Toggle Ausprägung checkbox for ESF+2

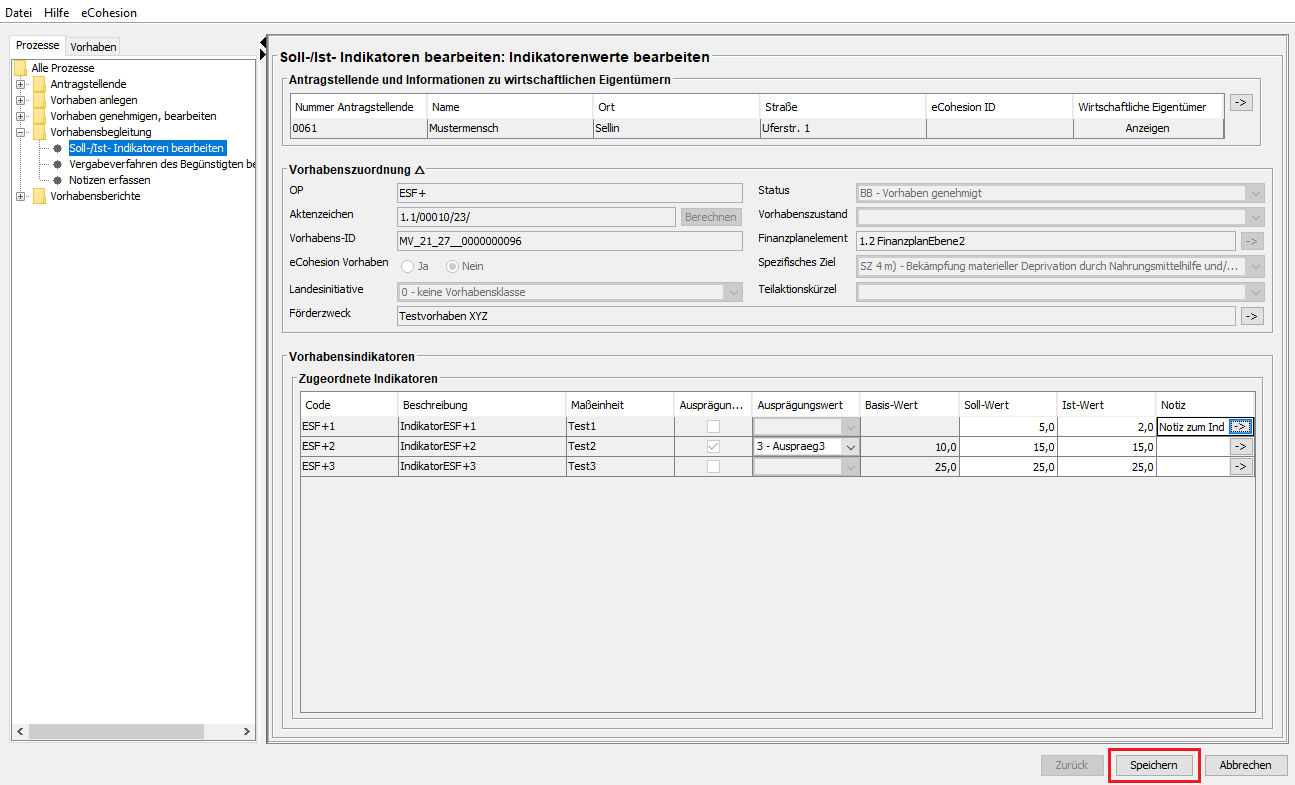point(713,446)
